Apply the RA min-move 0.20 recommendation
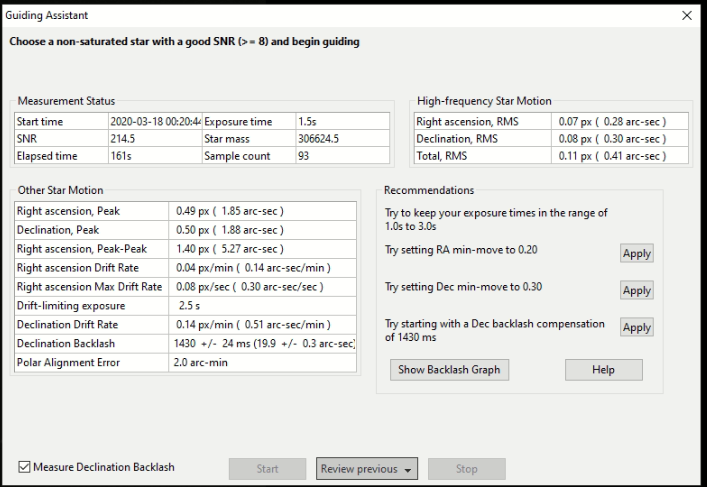This screenshot has width=707, height=487. point(636,254)
